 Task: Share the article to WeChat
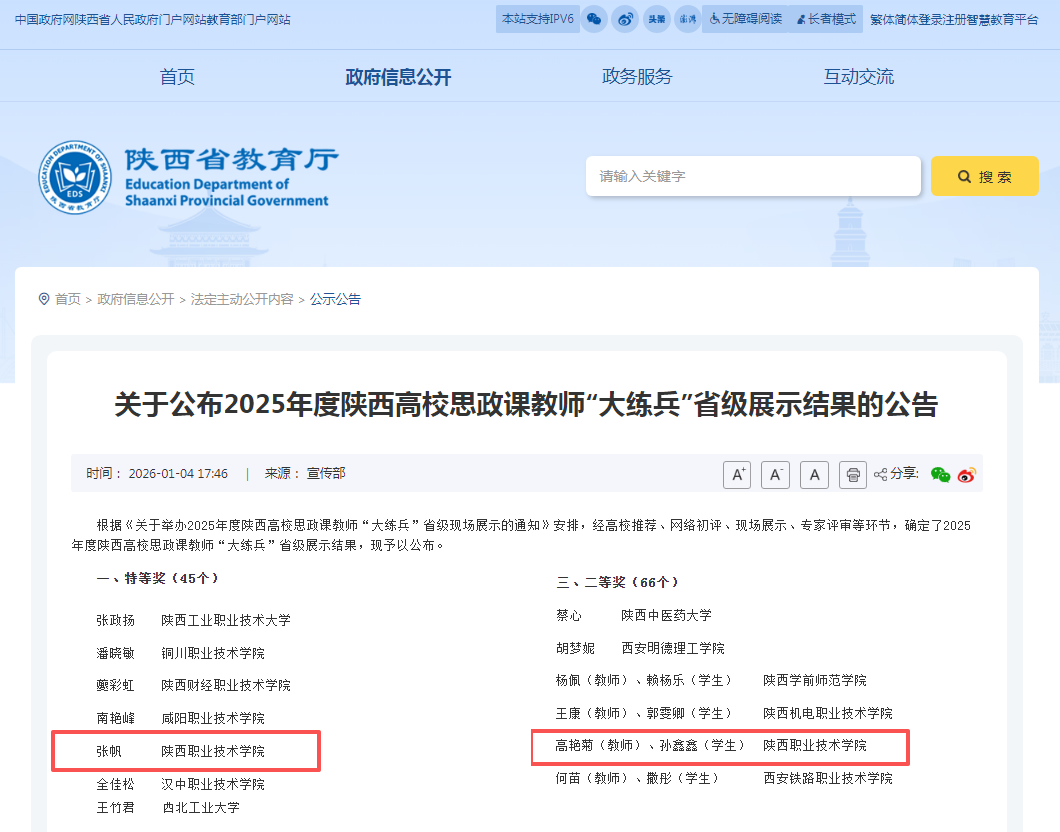(x=940, y=475)
